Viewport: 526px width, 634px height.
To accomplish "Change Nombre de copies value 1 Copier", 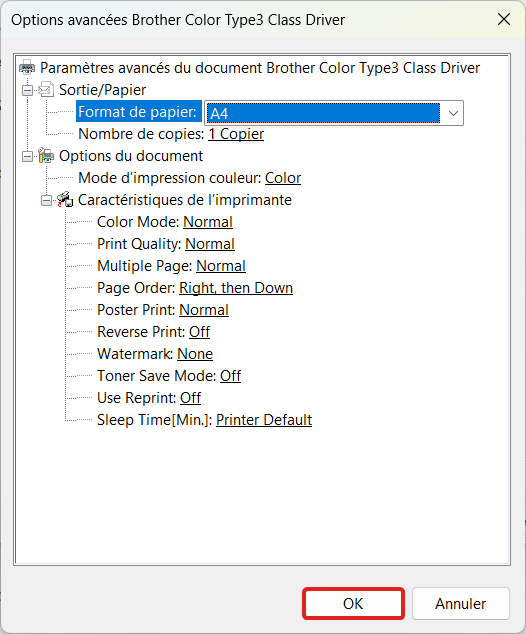I will 236,134.
